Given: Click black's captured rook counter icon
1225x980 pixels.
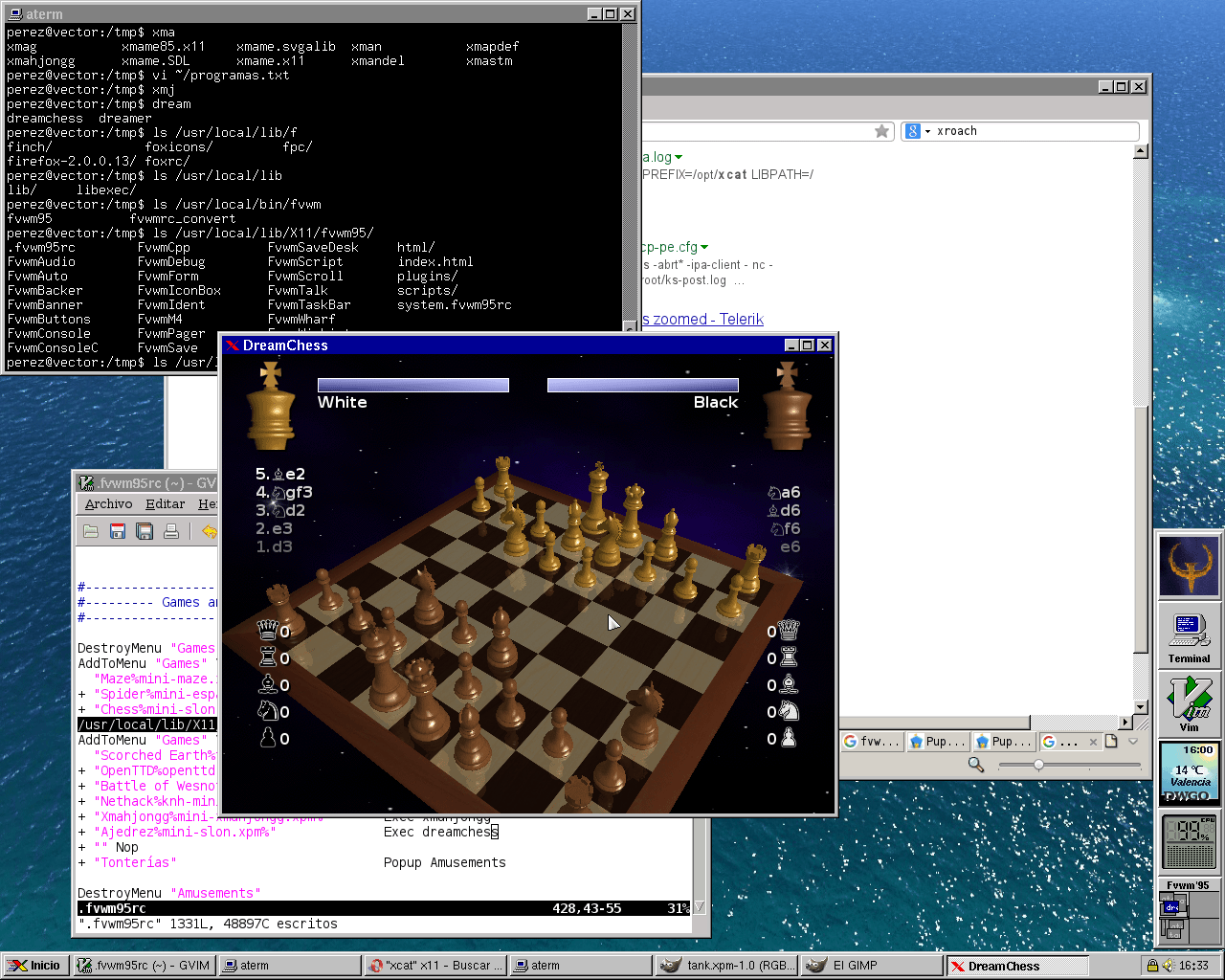Looking at the screenshot, I should point(789,657).
